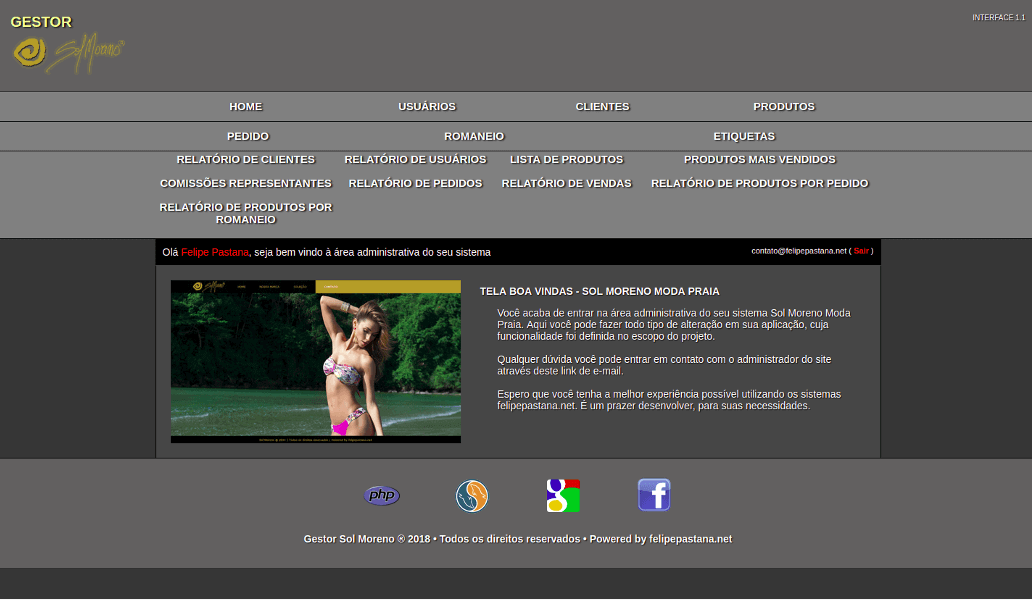The height and width of the screenshot is (600, 1032).
Task: Open the Facebook icon in footer
Action: 654,495
